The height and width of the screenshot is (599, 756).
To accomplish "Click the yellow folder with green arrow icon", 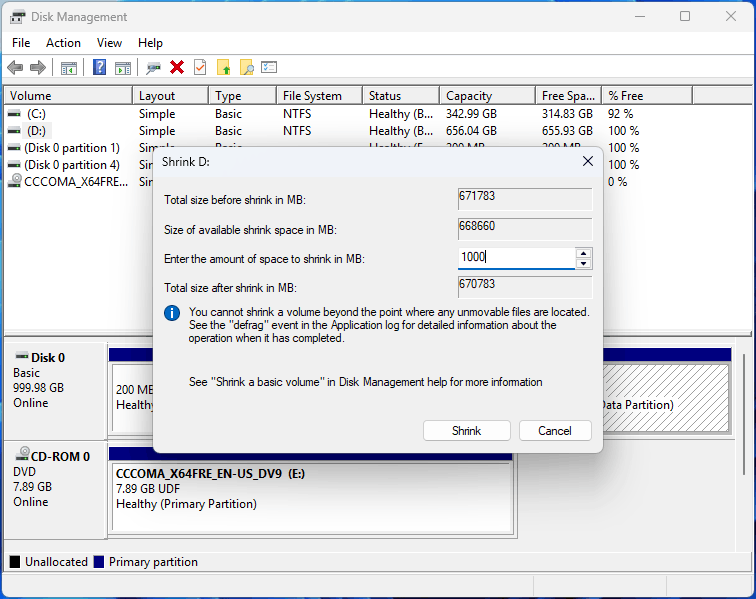I will tap(223, 68).
